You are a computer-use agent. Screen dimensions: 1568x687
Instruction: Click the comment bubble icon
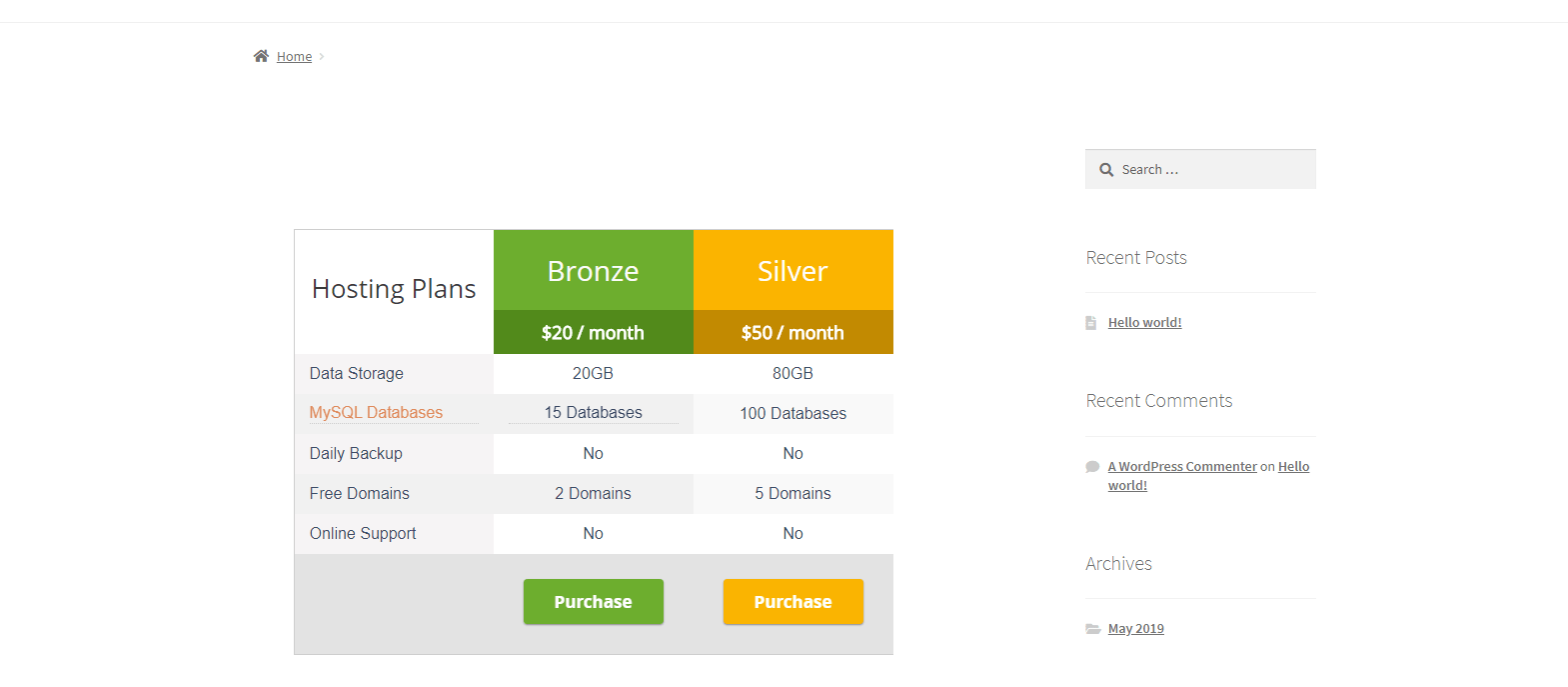(1092, 467)
